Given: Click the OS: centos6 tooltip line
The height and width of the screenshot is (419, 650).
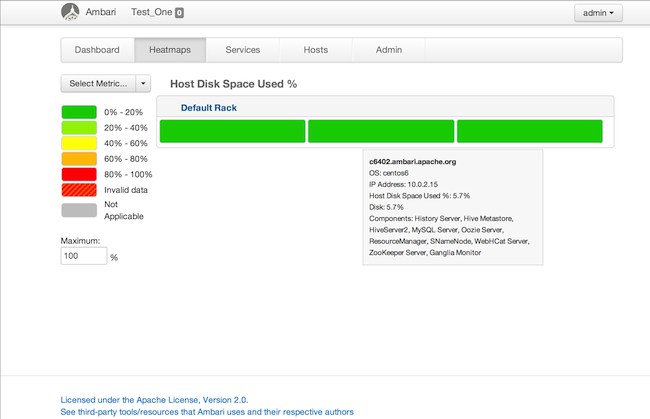Looking at the screenshot, I should pos(389,173).
